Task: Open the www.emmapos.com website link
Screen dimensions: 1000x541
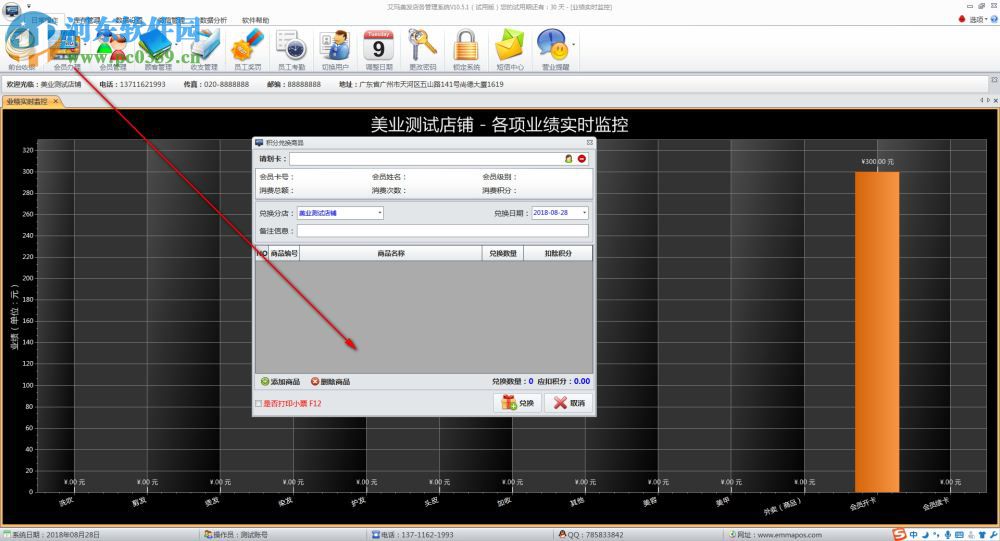Action: point(789,535)
